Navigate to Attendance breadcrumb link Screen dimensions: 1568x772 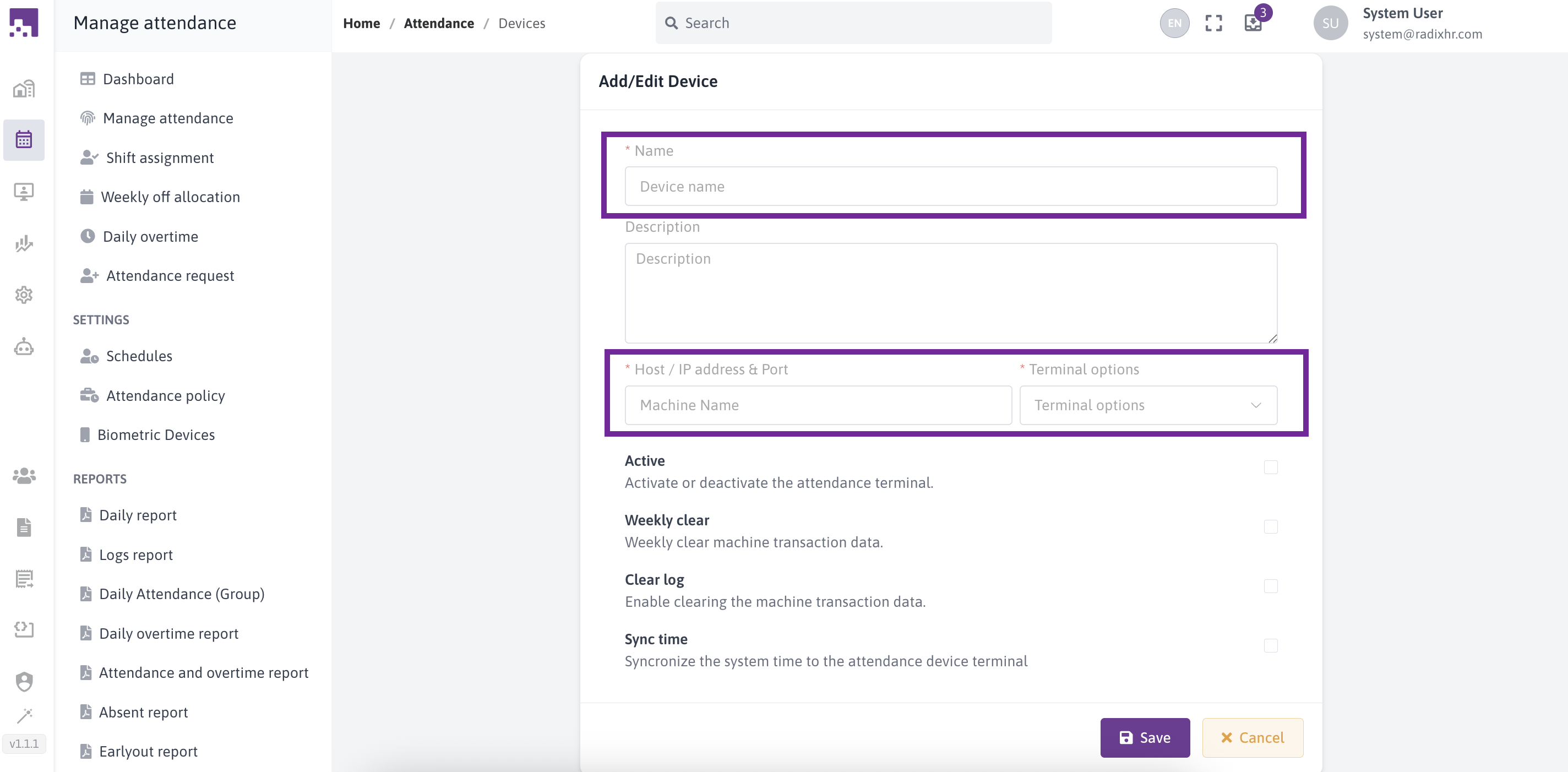tap(438, 23)
